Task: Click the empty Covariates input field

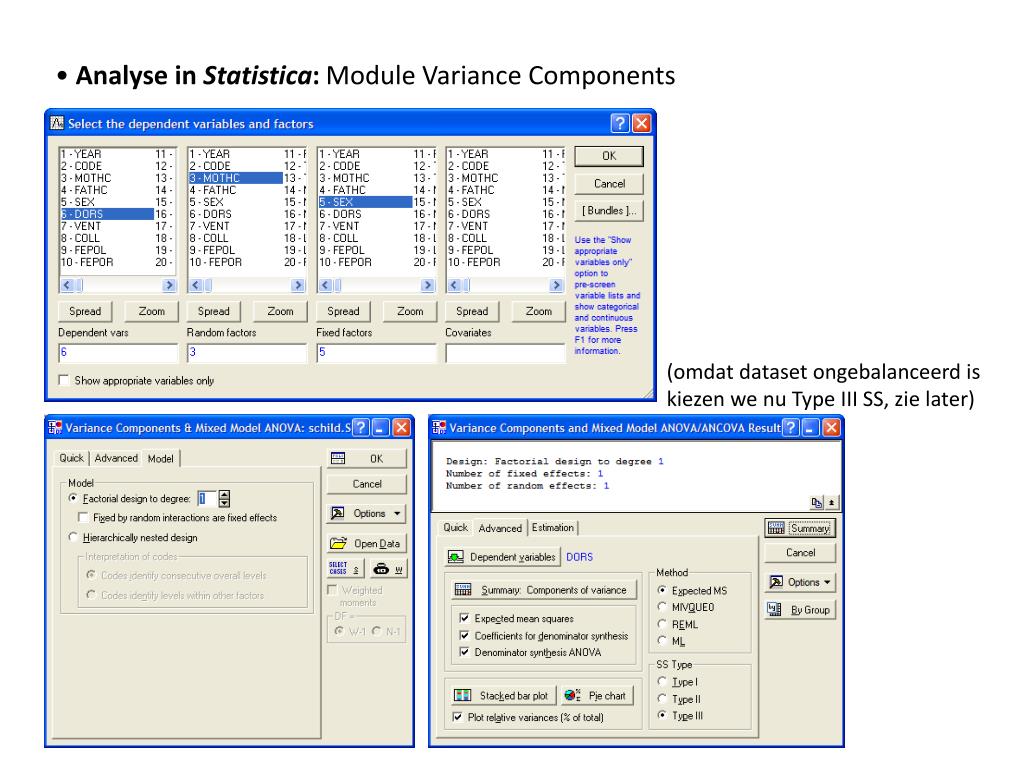Action: tap(505, 353)
